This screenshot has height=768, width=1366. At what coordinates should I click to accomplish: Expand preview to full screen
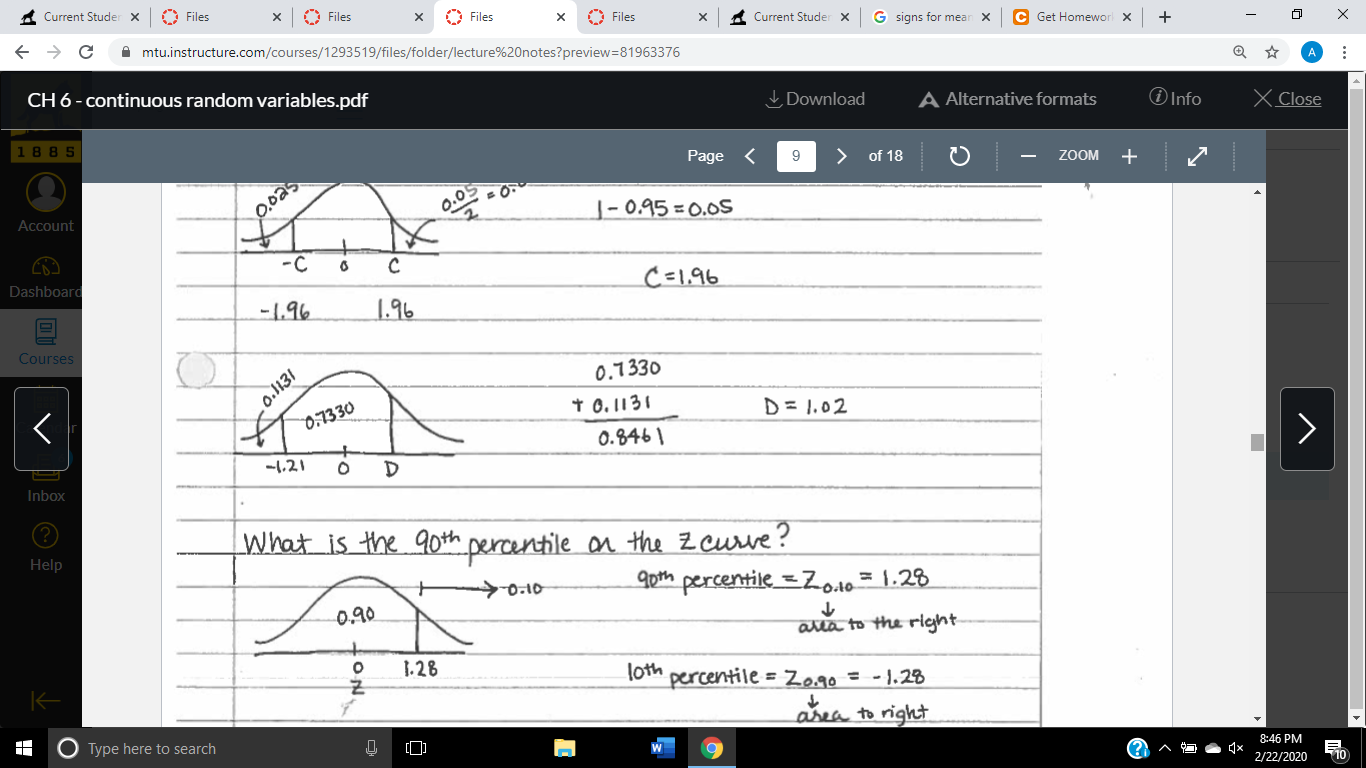click(x=1197, y=156)
